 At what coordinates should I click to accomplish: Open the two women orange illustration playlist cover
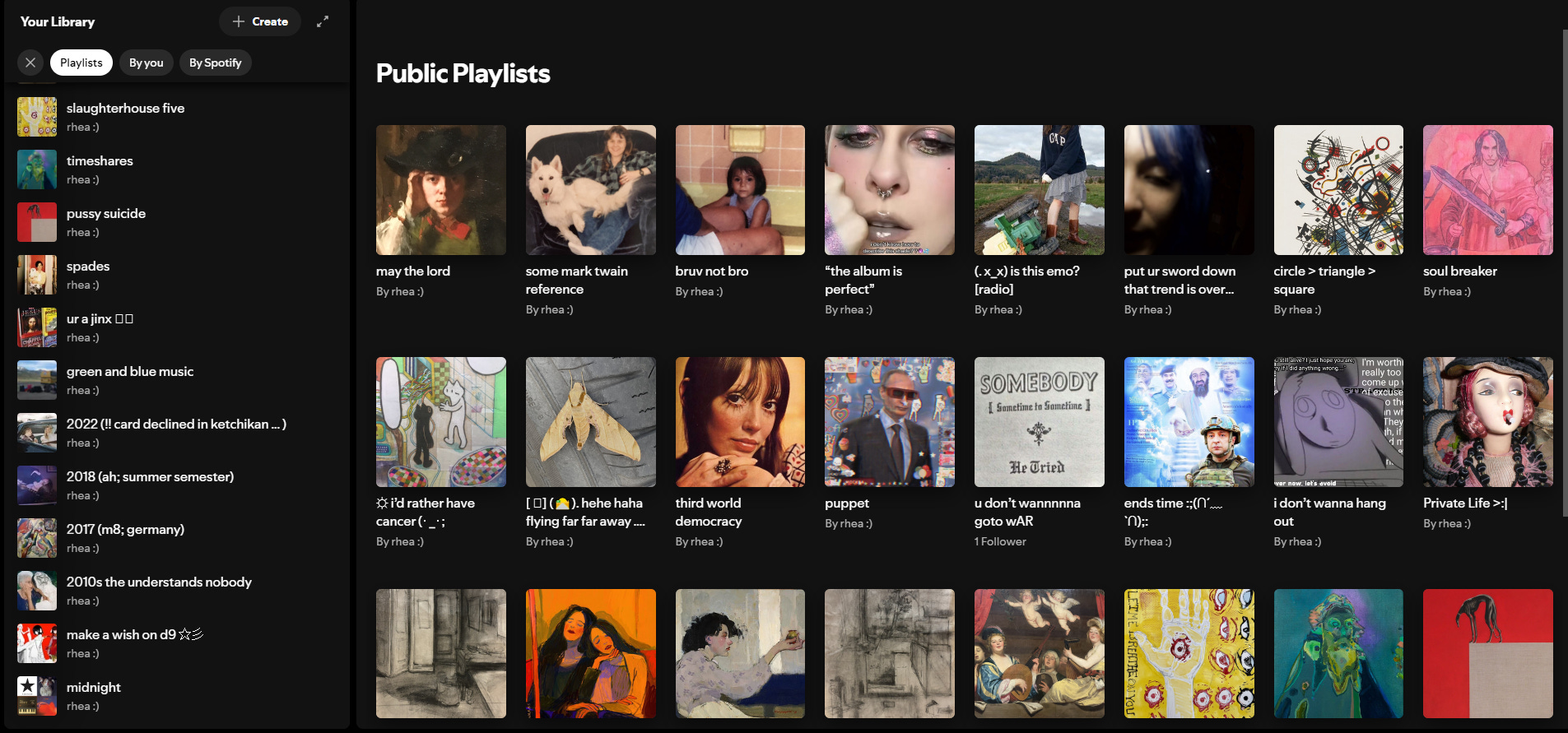coord(591,654)
